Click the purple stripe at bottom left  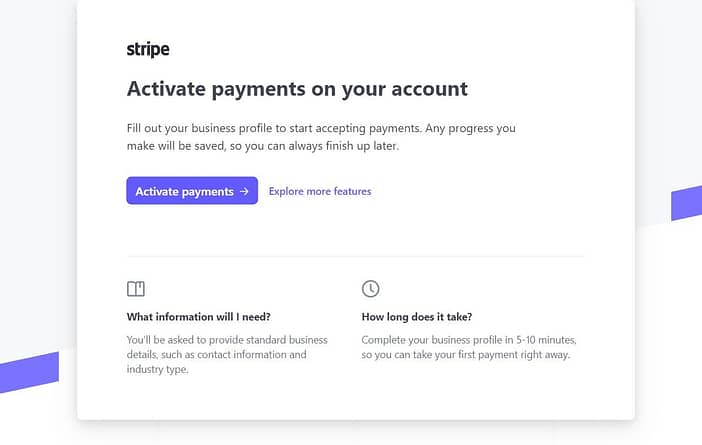(x=30, y=372)
